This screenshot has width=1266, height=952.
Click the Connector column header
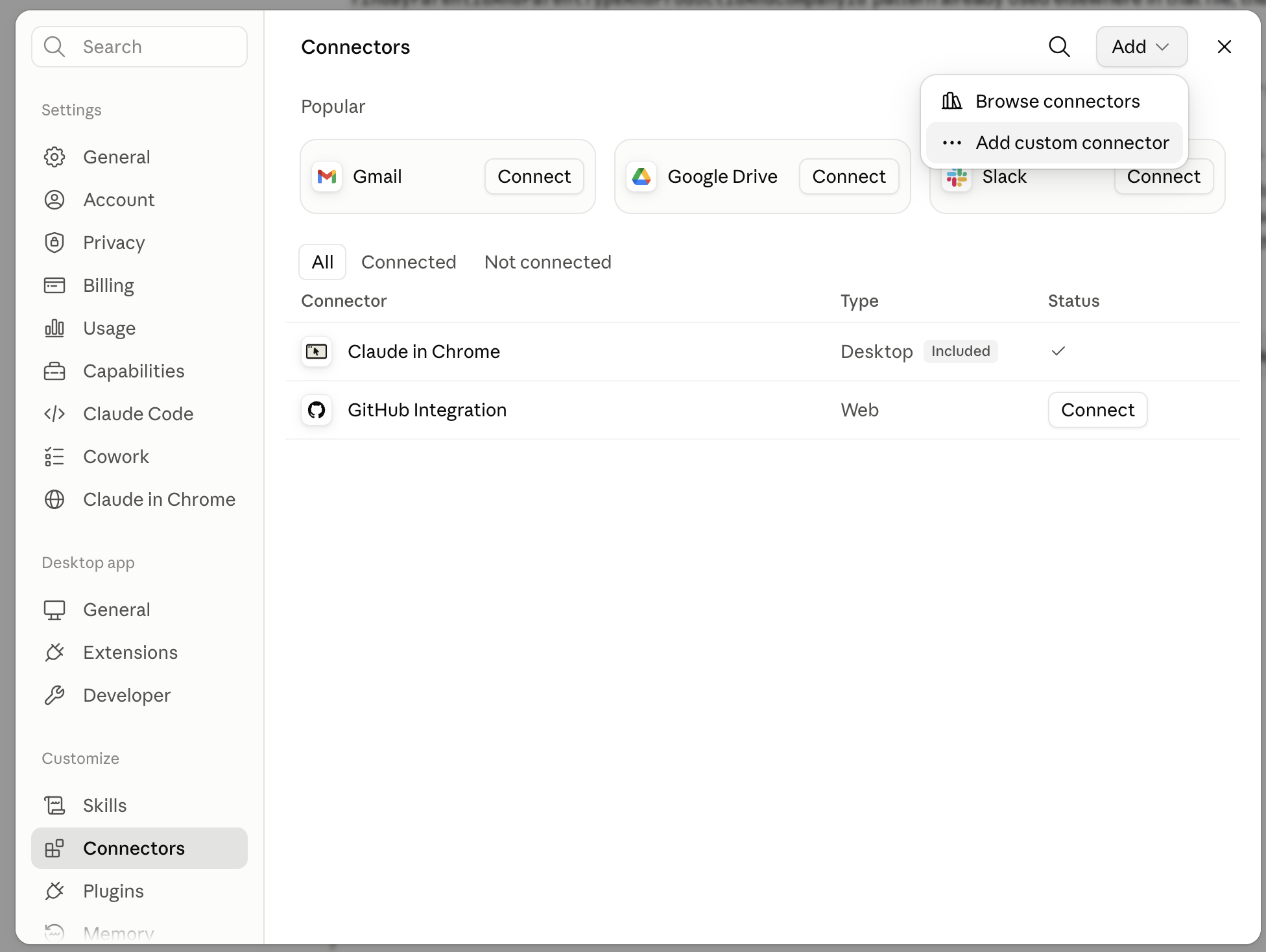click(x=344, y=301)
